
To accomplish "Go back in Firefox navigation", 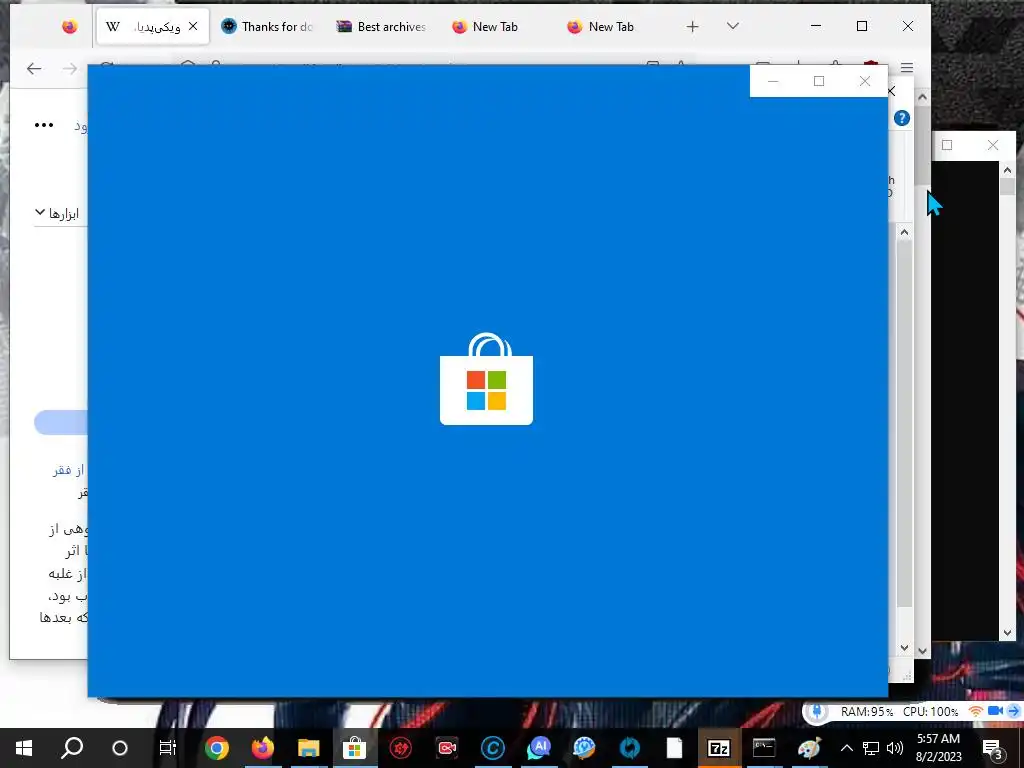I will click(34, 68).
